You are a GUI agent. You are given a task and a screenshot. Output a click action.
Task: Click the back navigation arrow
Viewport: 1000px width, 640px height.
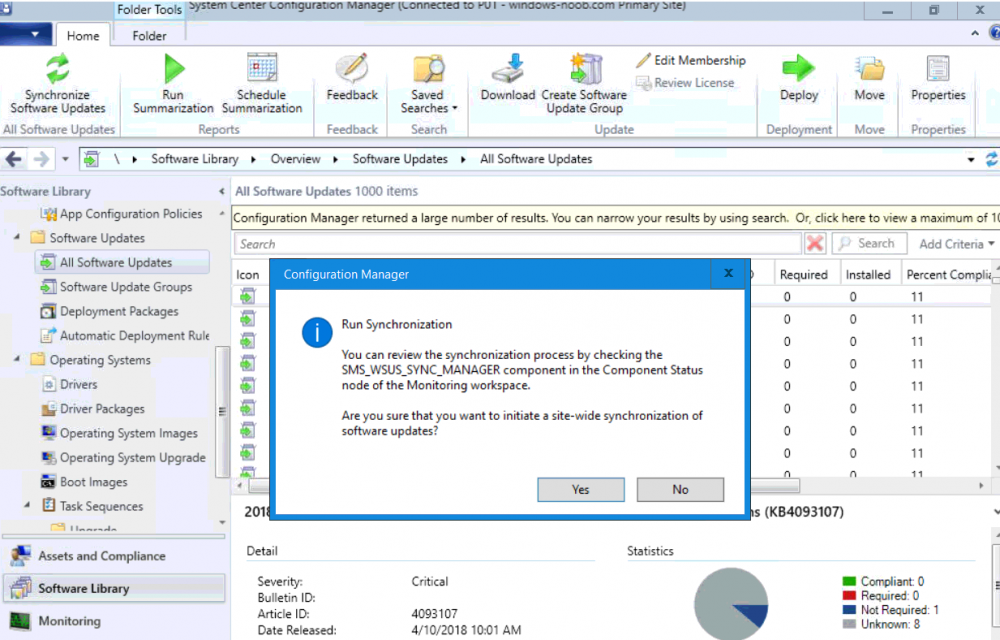click(x=13, y=159)
